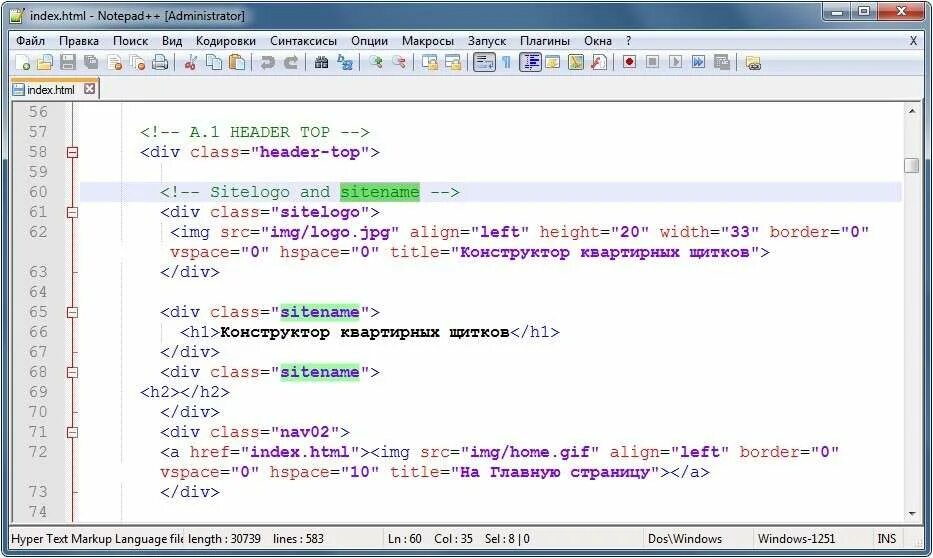This screenshot has width=933, height=558.
Task: Save the current file with floppy icon
Action: click(x=68, y=62)
